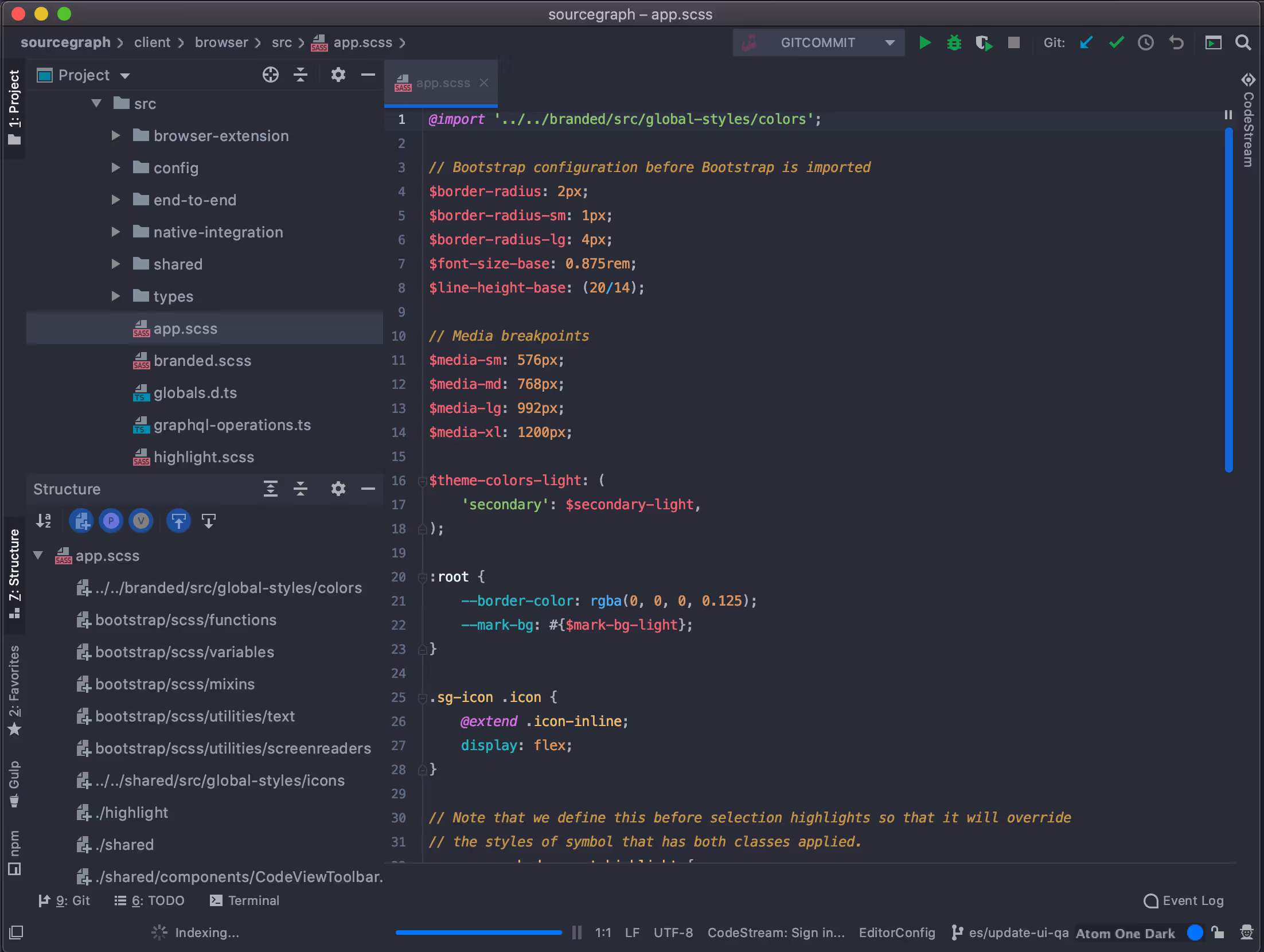Update project via Git blue arrow
Viewport: 1264px width, 952px height.
point(1086,43)
